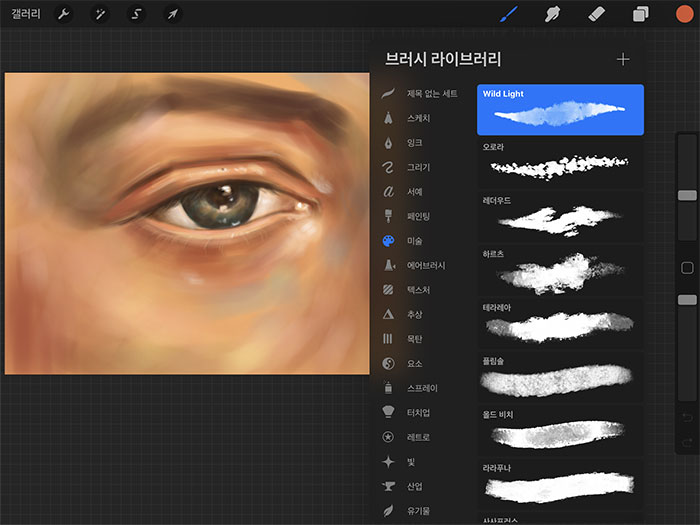Return to the 갤러리 gallery
700x525 pixels.
(x=26, y=14)
